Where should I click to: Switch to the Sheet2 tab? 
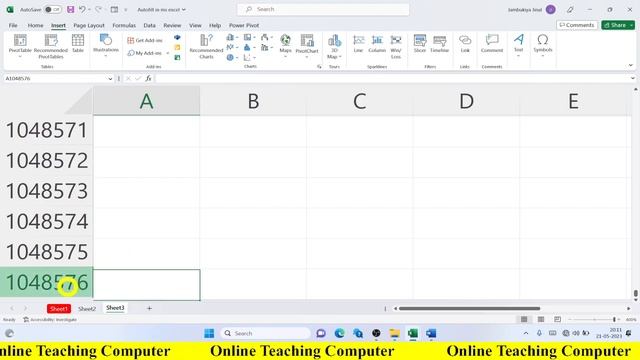(87, 309)
